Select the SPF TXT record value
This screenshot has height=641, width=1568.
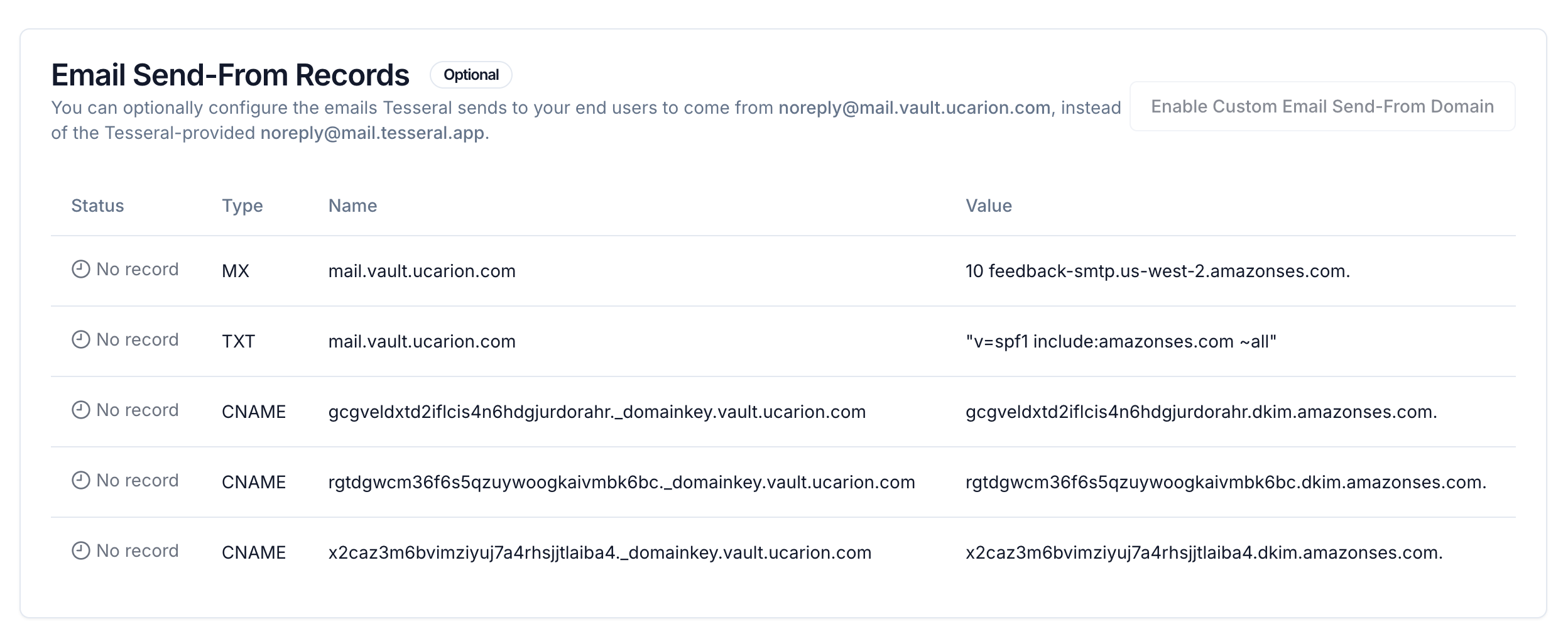(1121, 341)
